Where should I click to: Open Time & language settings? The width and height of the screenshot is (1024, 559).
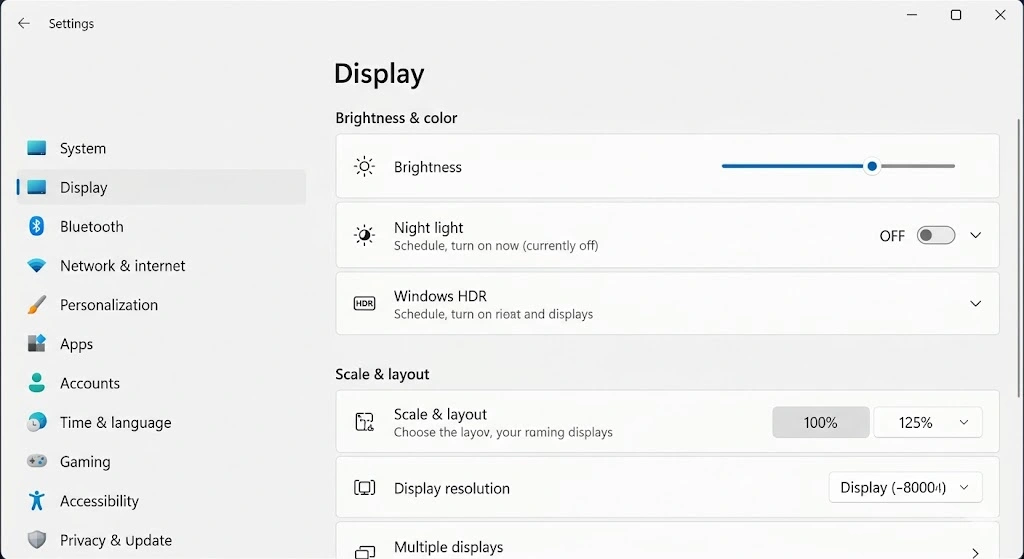pyautogui.click(x=161, y=423)
